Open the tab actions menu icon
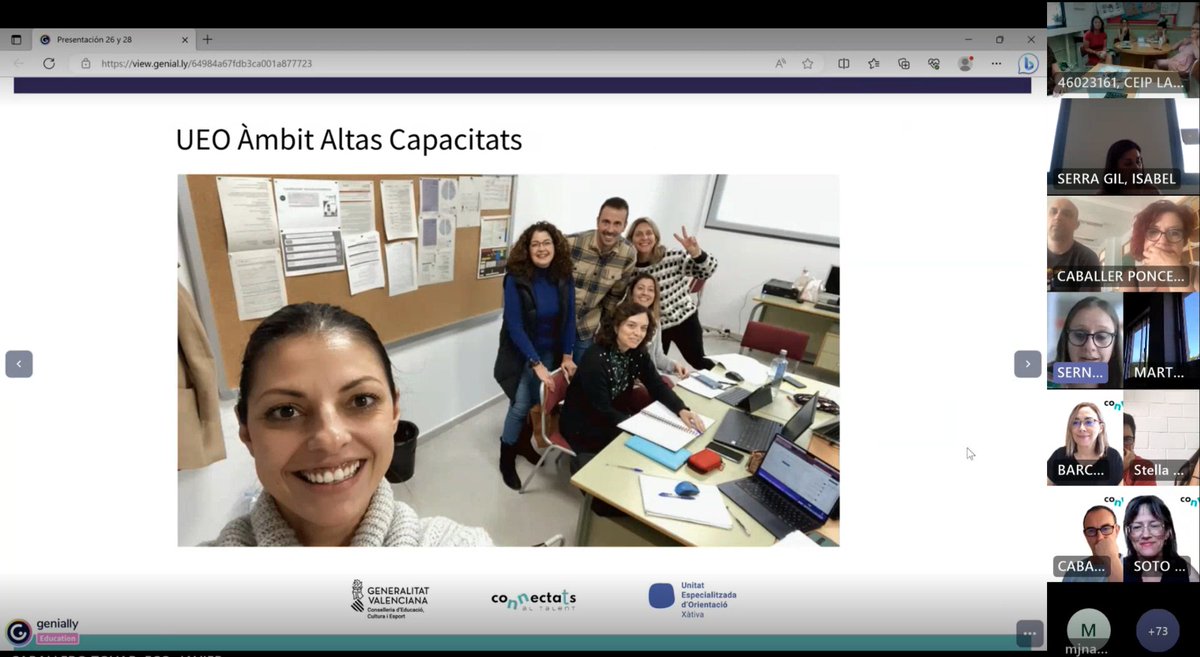 tap(16, 40)
